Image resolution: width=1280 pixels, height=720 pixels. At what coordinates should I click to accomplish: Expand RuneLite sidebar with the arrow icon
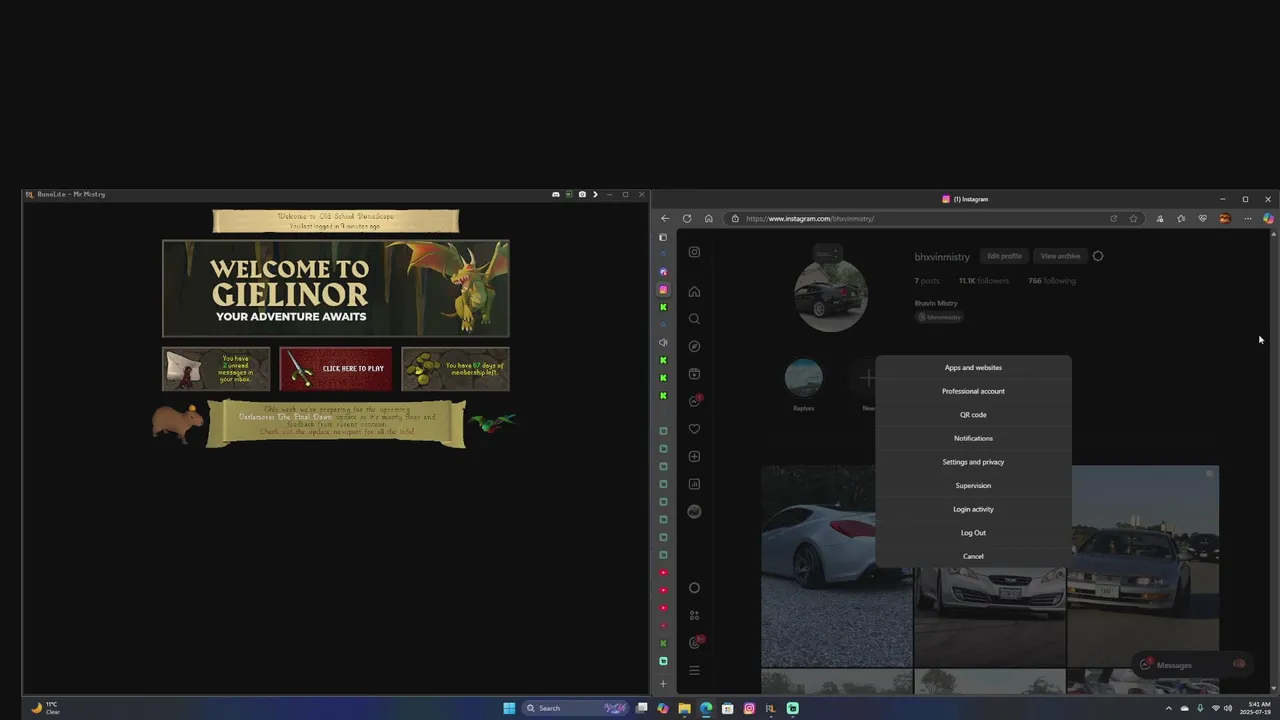click(x=595, y=194)
